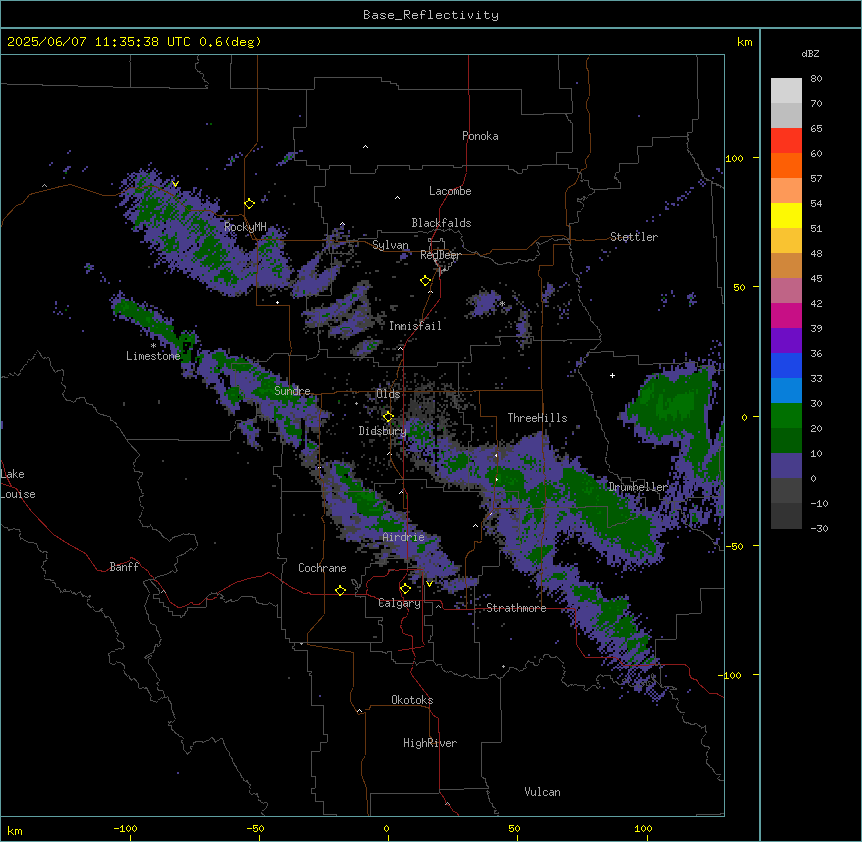Select the orange 57-60 dBZ legend swatch

(786, 165)
